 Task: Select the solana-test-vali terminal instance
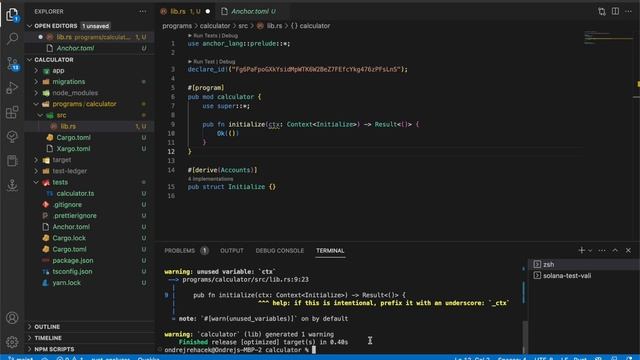(584, 276)
